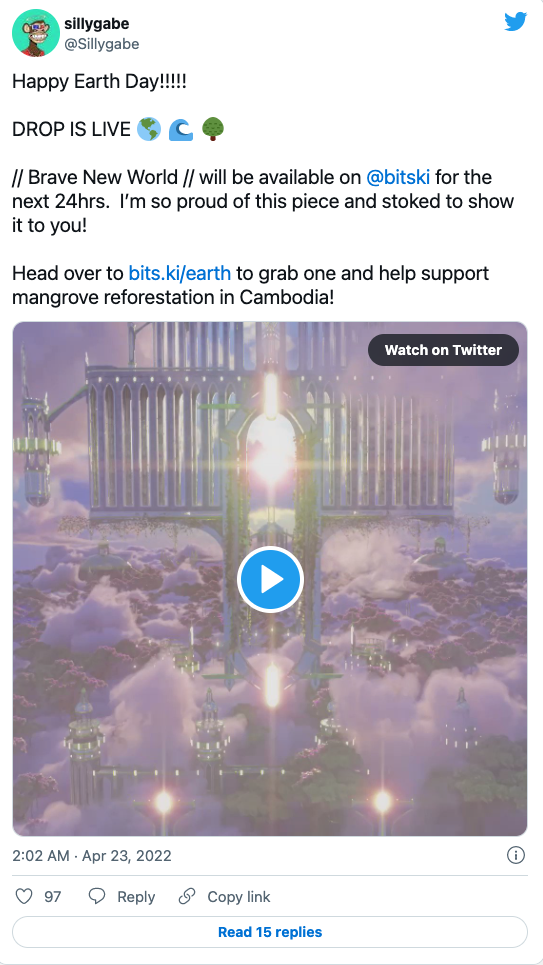Click the reply speech bubble icon
The width and height of the screenshot is (543, 965).
point(97,896)
